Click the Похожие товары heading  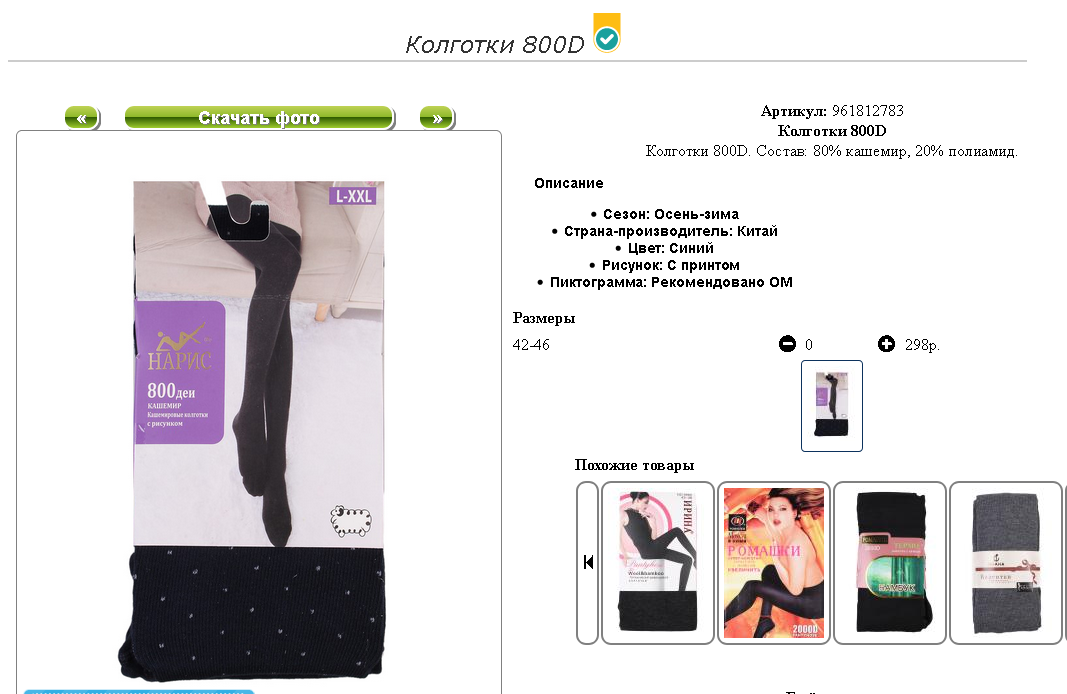click(x=634, y=465)
